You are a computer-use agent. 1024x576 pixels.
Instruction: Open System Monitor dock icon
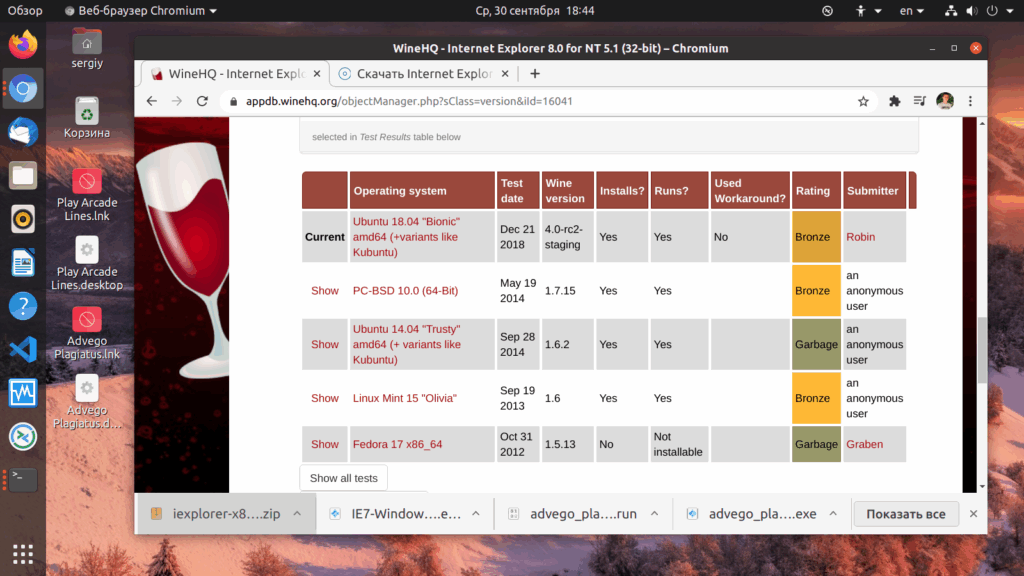[x=23, y=392]
